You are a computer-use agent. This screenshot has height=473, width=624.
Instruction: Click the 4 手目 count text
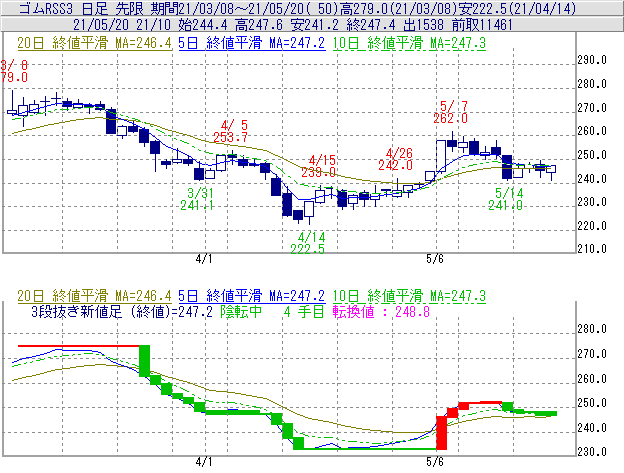(x=304, y=311)
